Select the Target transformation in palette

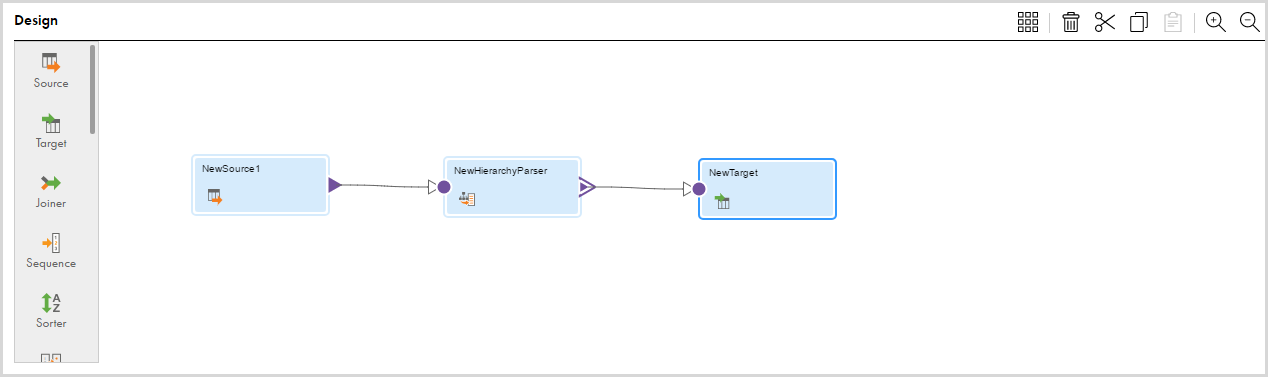51,131
